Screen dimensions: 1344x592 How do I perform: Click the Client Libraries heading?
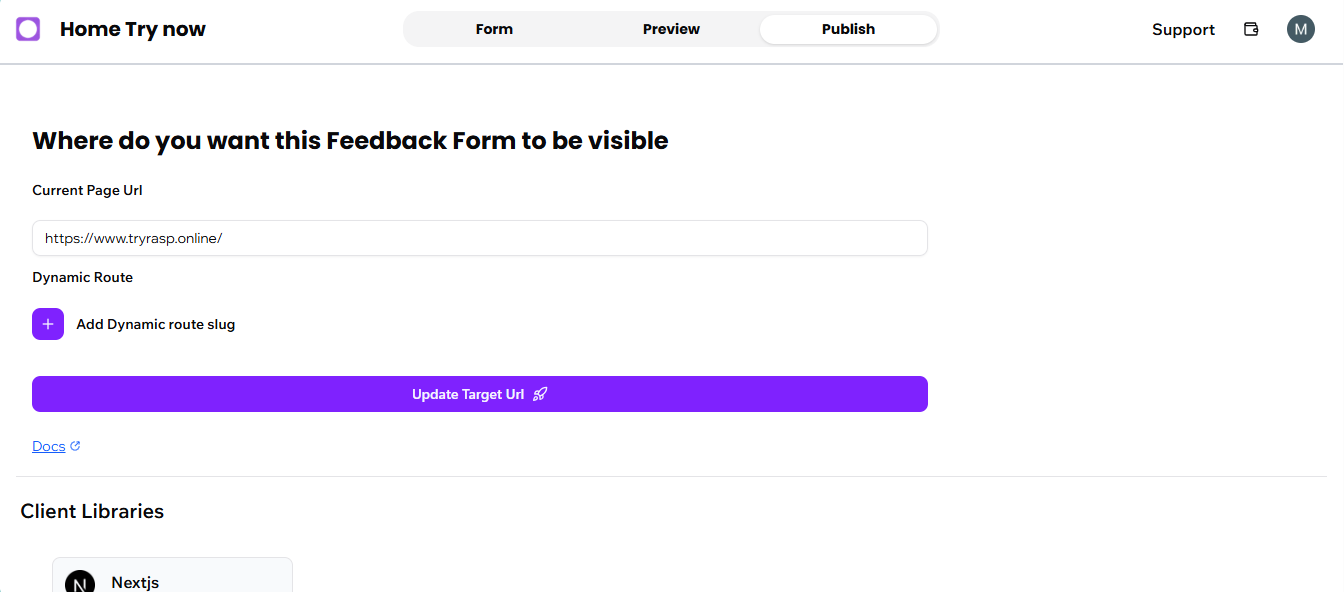[x=92, y=511]
